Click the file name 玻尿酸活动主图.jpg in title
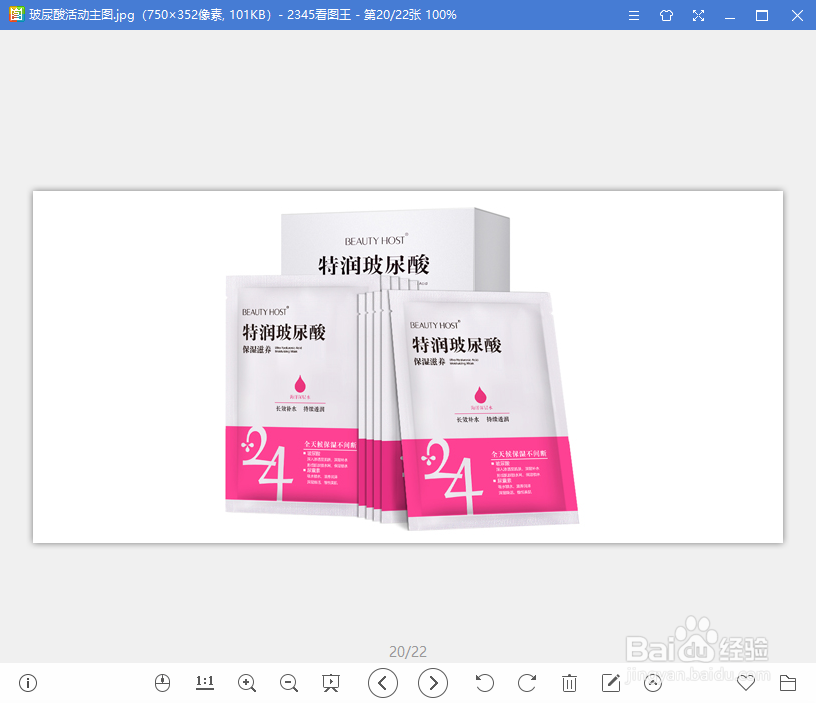The image size is (816, 703). [x=82, y=15]
